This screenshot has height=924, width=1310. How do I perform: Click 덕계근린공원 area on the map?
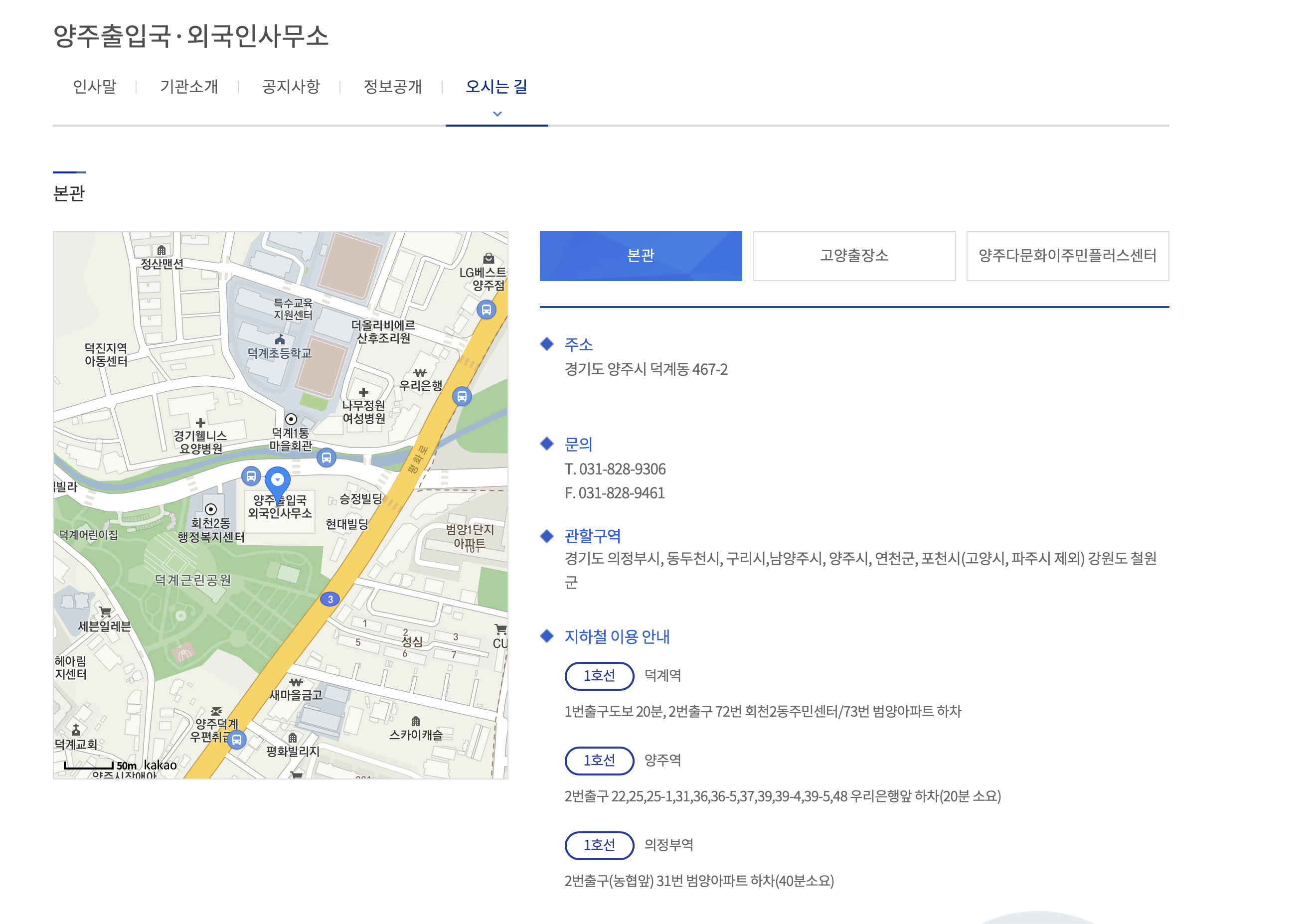pyautogui.click(x=193, y=581)
